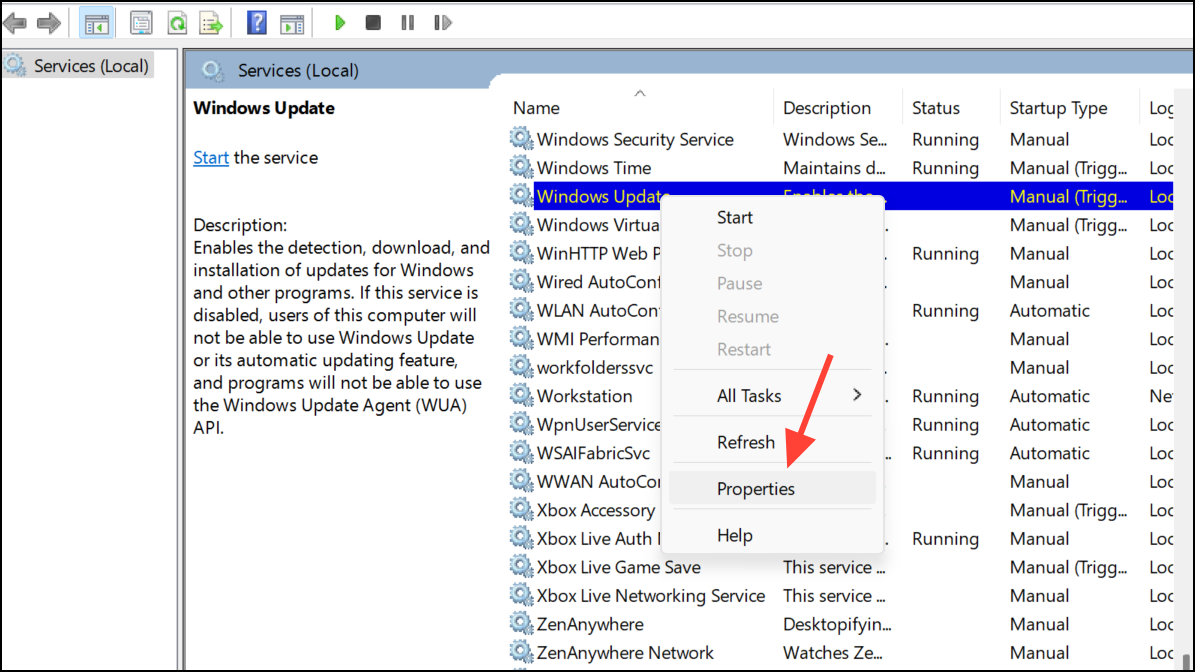Click the Export List toolbar icon

(x=210, y=22)
